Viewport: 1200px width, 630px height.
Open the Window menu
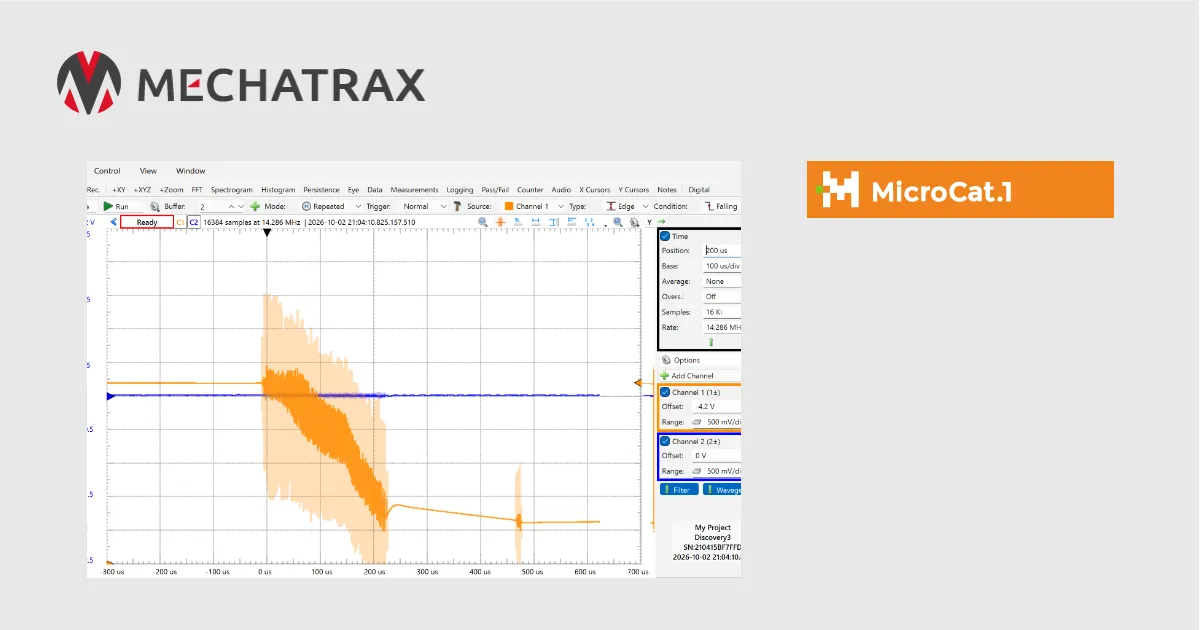(x=191, y=171)
